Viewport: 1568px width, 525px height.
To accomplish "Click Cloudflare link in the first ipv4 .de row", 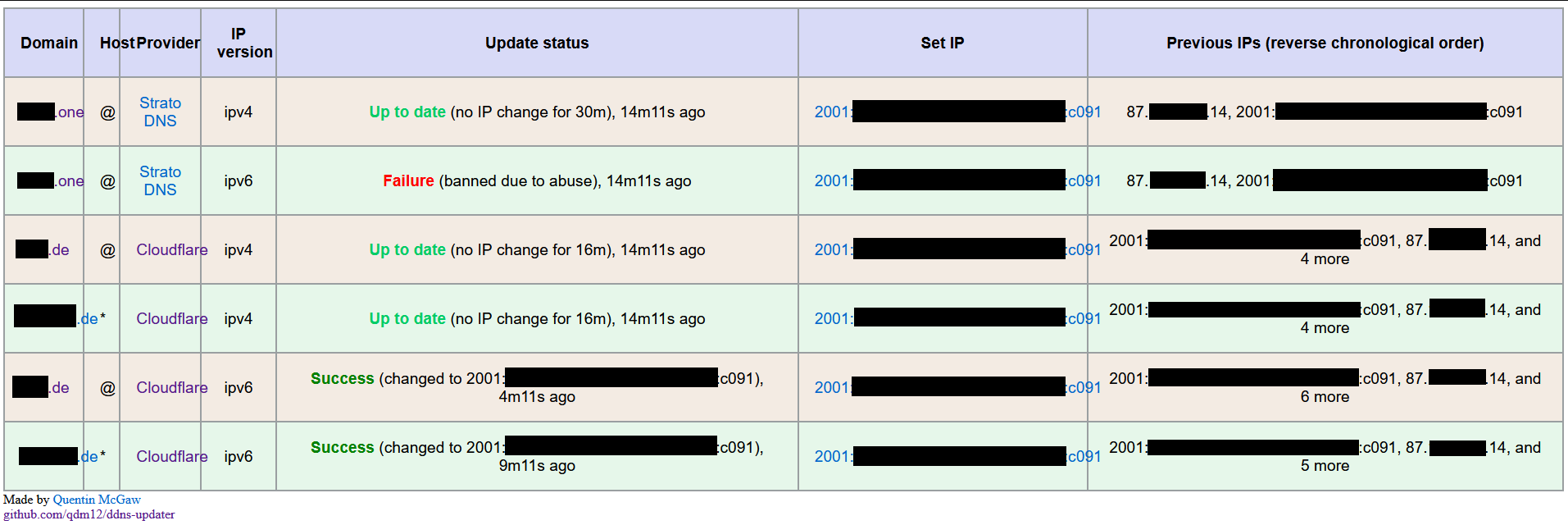I will [170, 249].
